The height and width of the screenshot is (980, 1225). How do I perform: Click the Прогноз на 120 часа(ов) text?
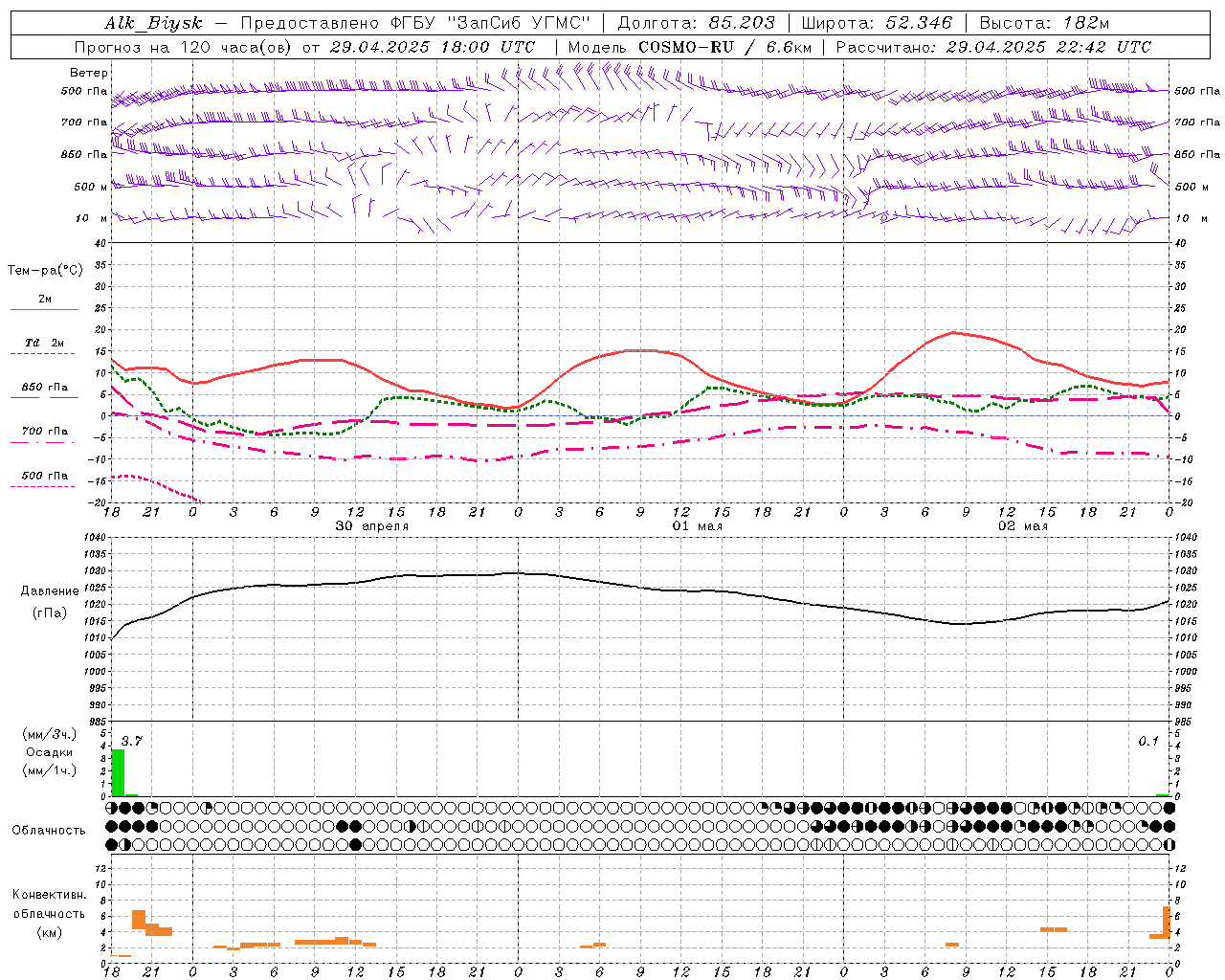pyautogui.click(x=184, y=47)
